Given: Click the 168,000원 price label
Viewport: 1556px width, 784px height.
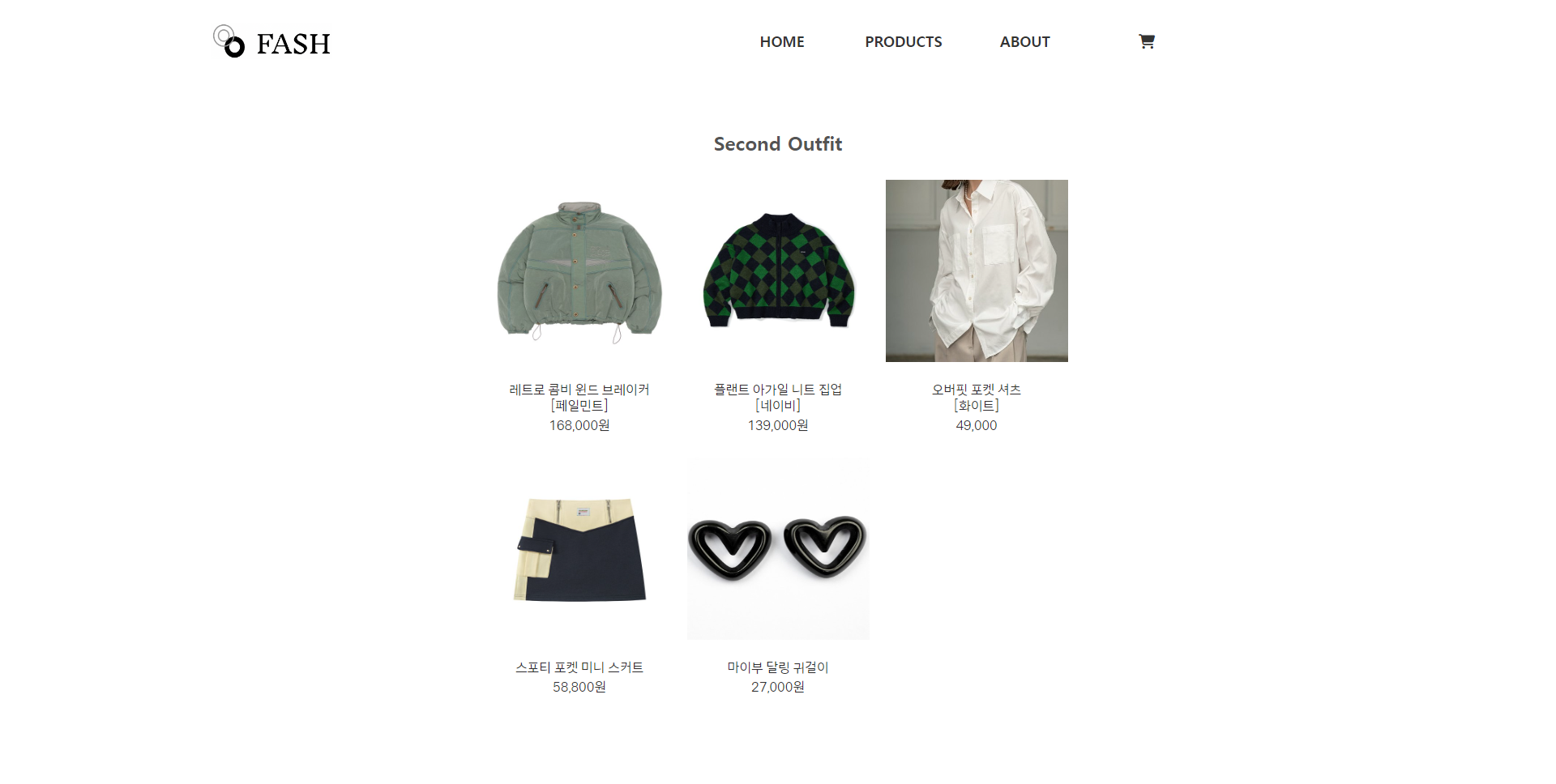Looking at the screenshot, I should 579,425.
